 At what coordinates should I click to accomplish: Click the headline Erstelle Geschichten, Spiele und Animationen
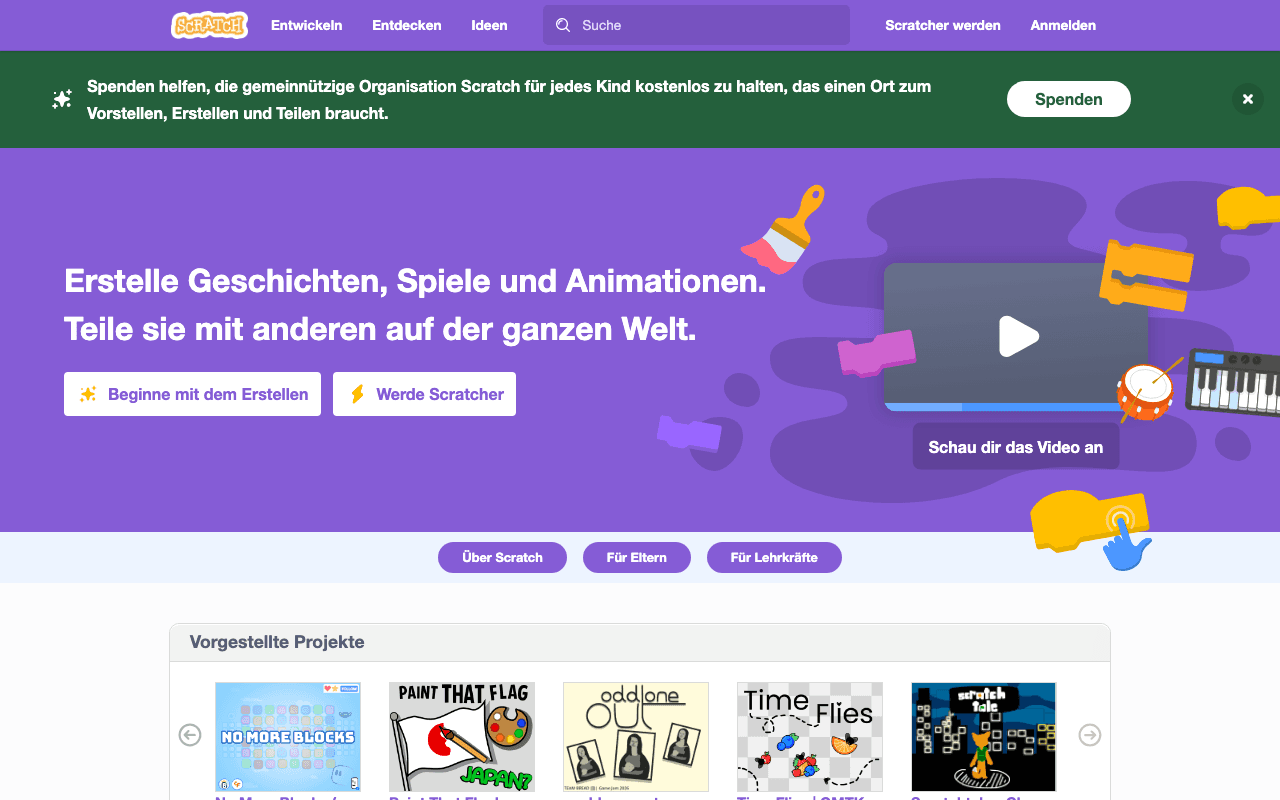point(415,281)
